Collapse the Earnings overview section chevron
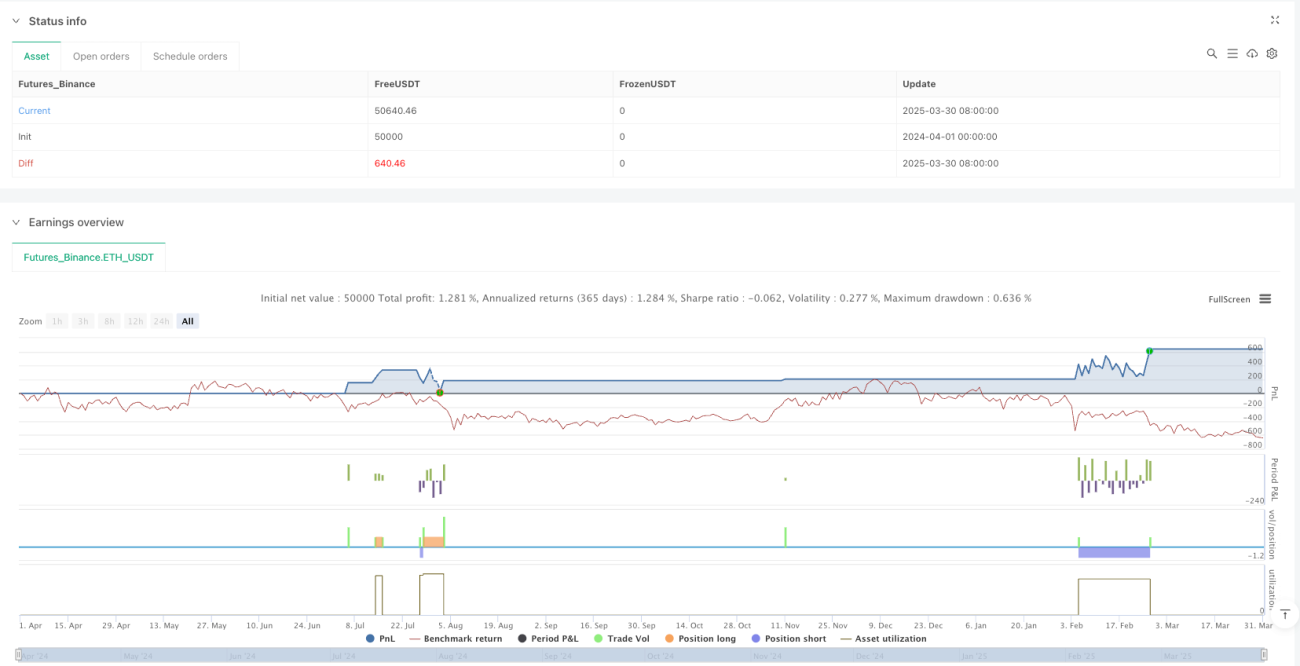1300x666 pixels. 16,222
